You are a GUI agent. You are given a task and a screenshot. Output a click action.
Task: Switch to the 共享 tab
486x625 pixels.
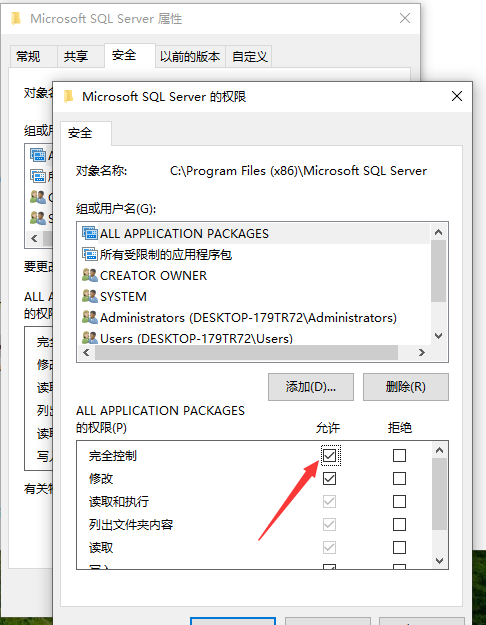point(76,56)
